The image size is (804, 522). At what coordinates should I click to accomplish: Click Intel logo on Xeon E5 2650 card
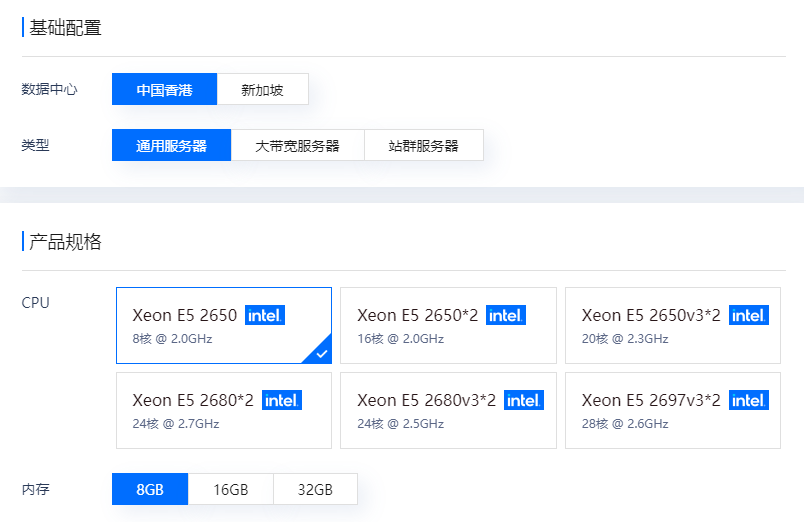coord(265,315)
